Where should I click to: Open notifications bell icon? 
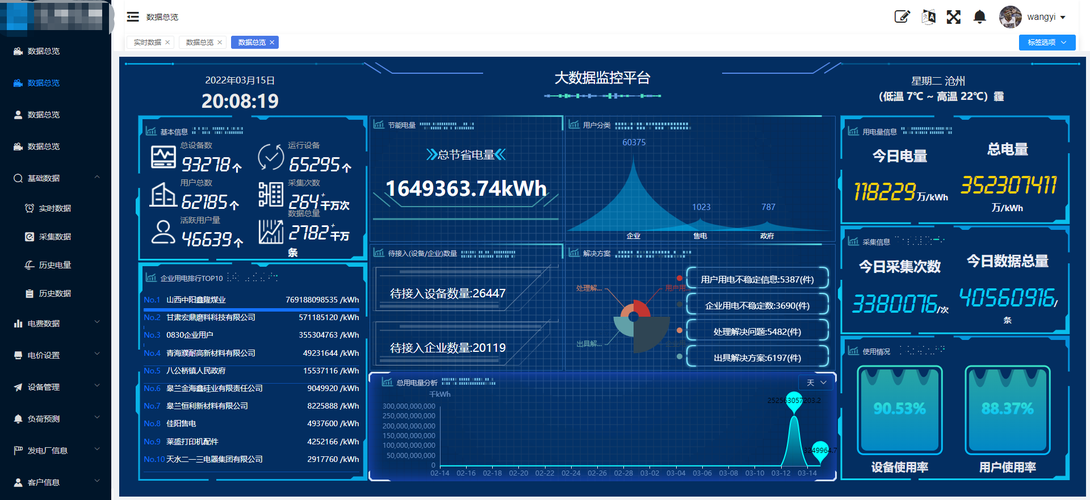tap(979, 17)
